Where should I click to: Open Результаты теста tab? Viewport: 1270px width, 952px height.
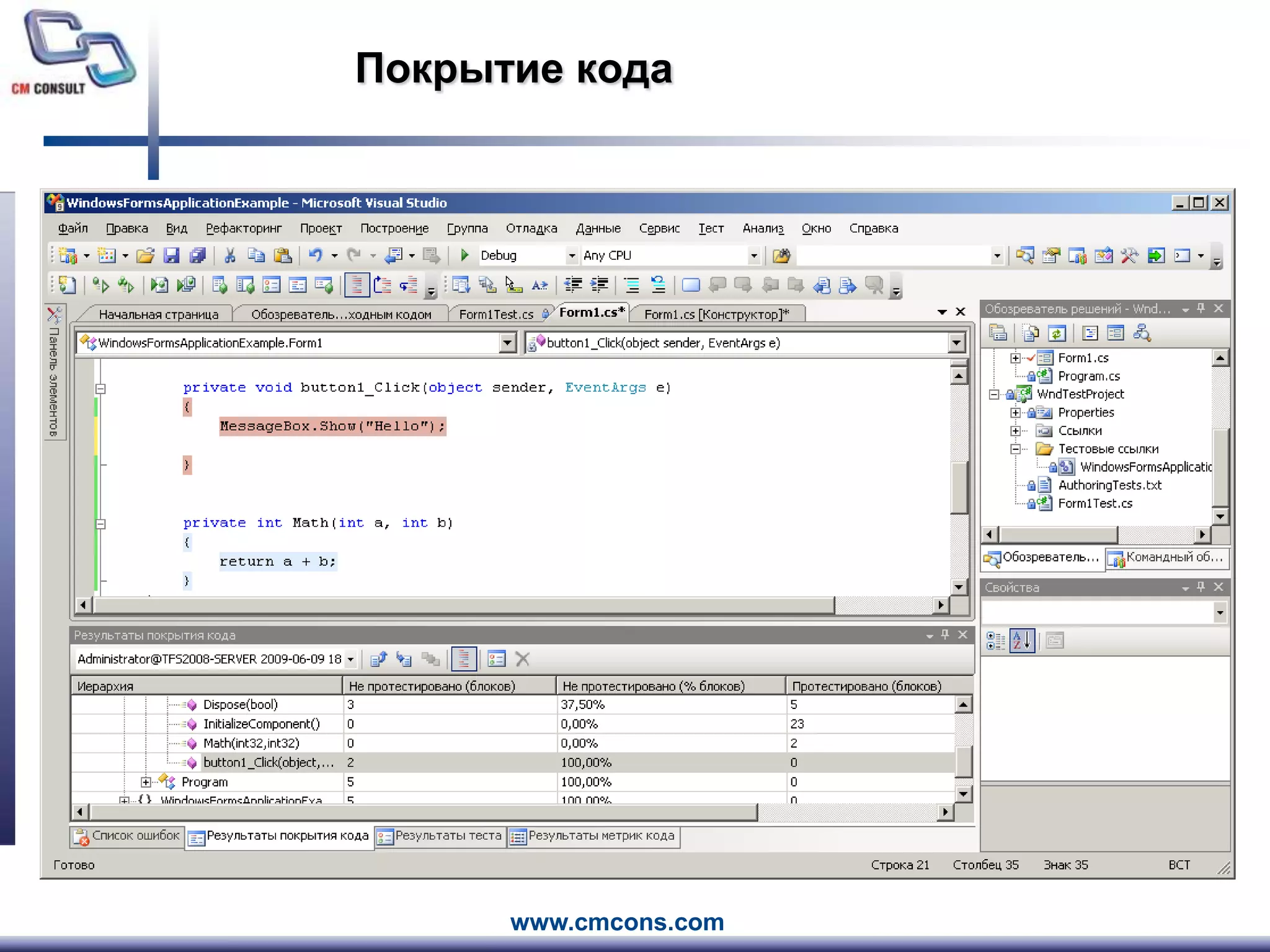point(440,836)
